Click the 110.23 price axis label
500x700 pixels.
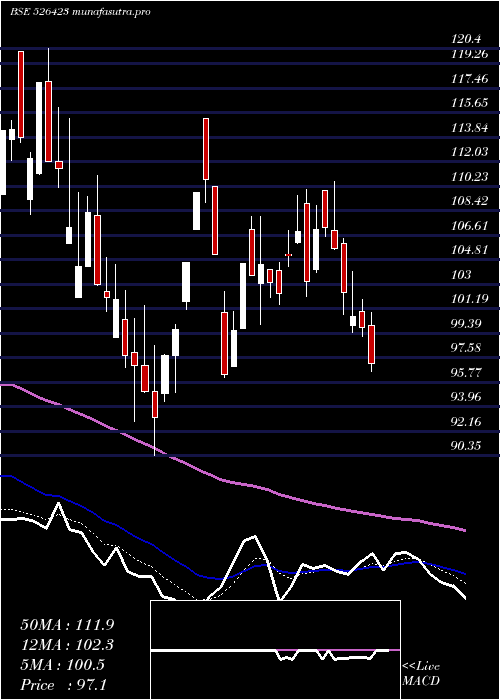coord(470,177)
